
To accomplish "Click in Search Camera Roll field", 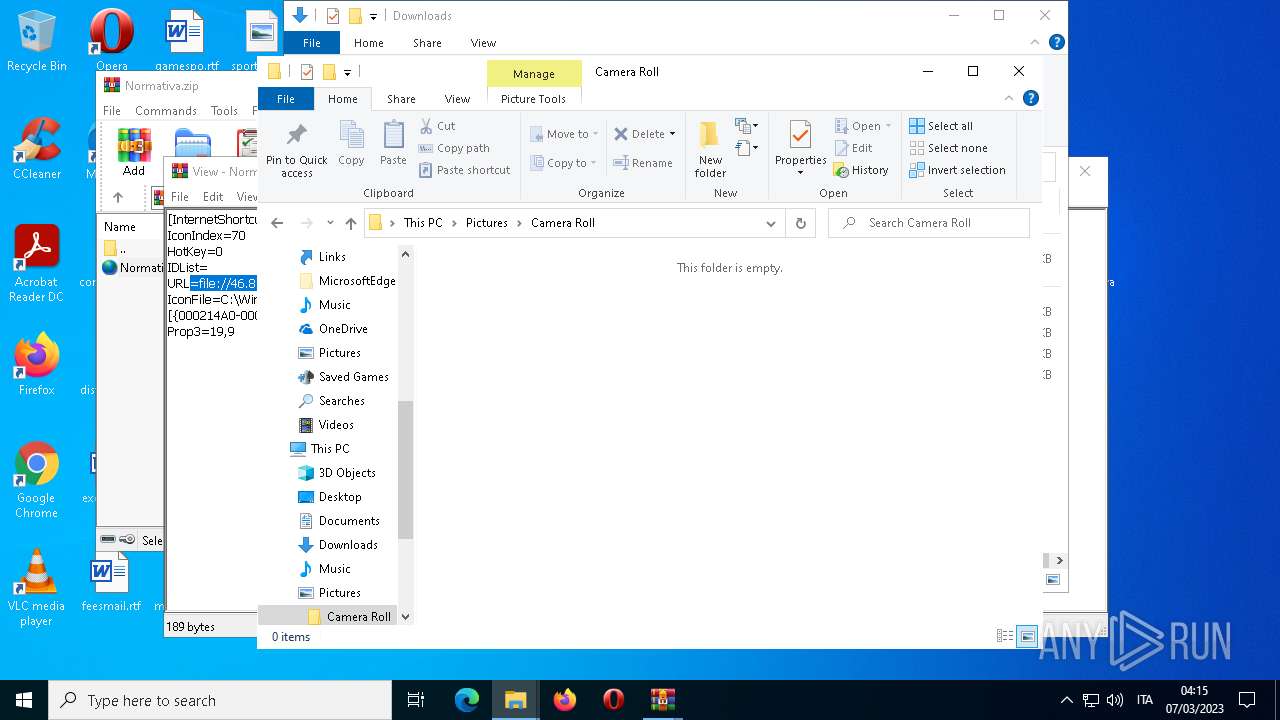I will pyautogui.click(x=929, y=223).
